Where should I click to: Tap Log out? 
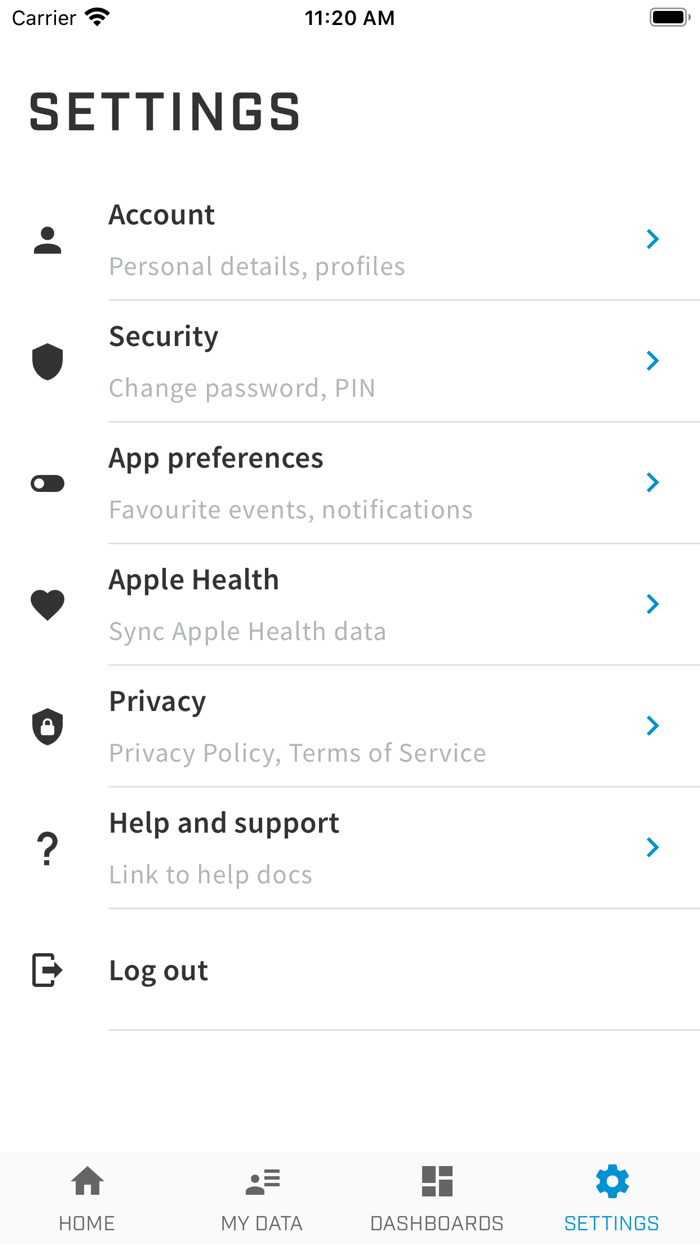pos(158,970)
